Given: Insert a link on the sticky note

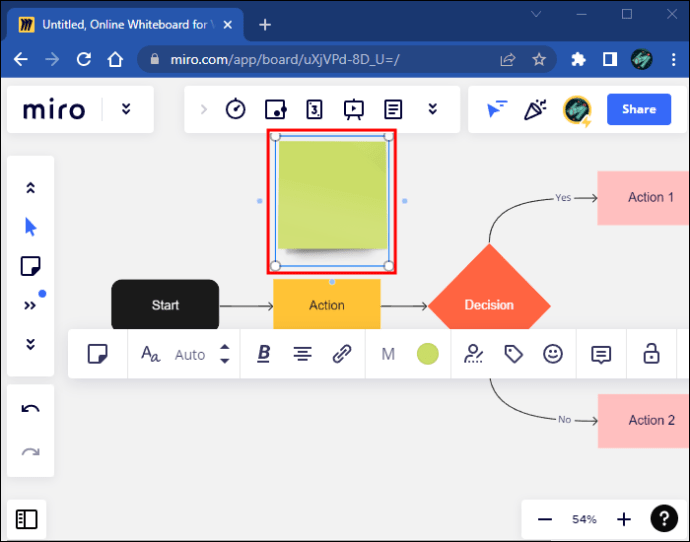Looking at the screenshot, I should (342, 354).
